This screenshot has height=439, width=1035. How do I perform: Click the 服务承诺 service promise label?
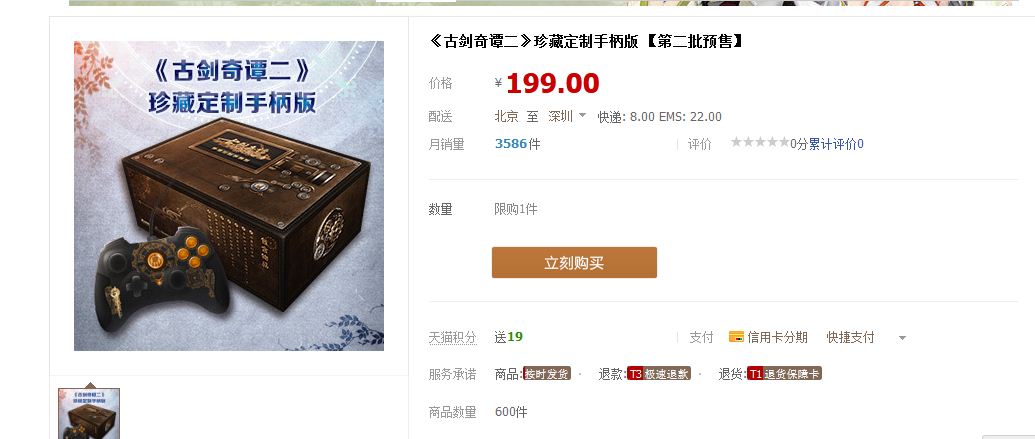pyautogui.click(x=452, y=374)
